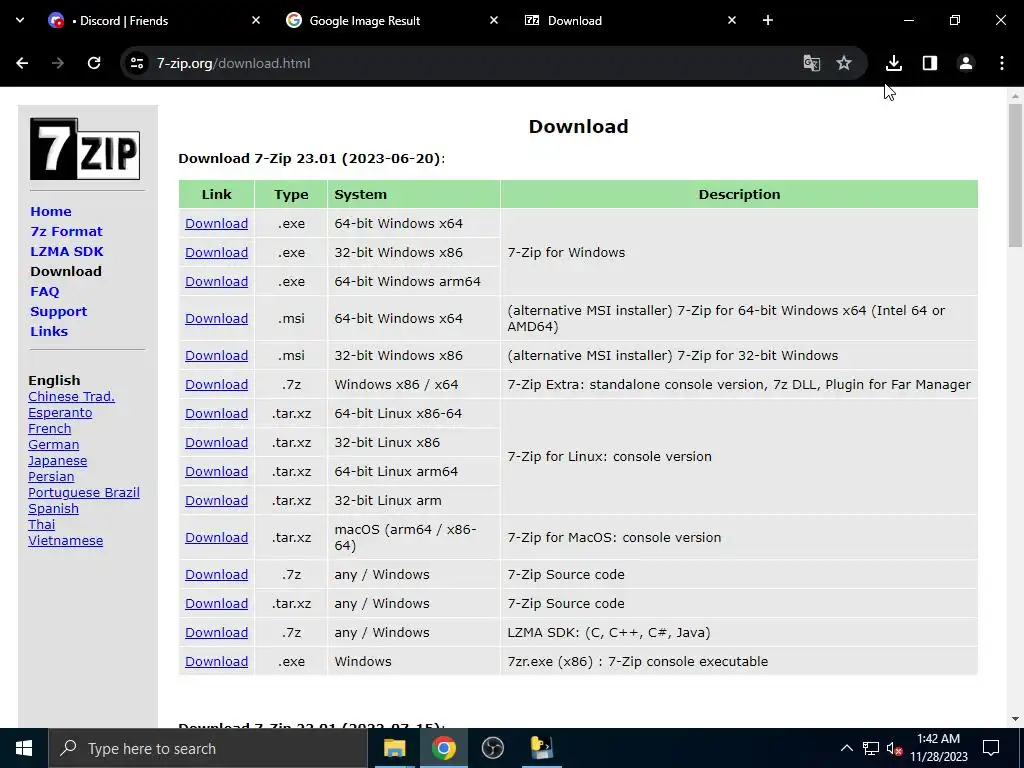Viewport: 1024px width, 768px height.
Task: Switch language to German
Action: coord(54,445)
